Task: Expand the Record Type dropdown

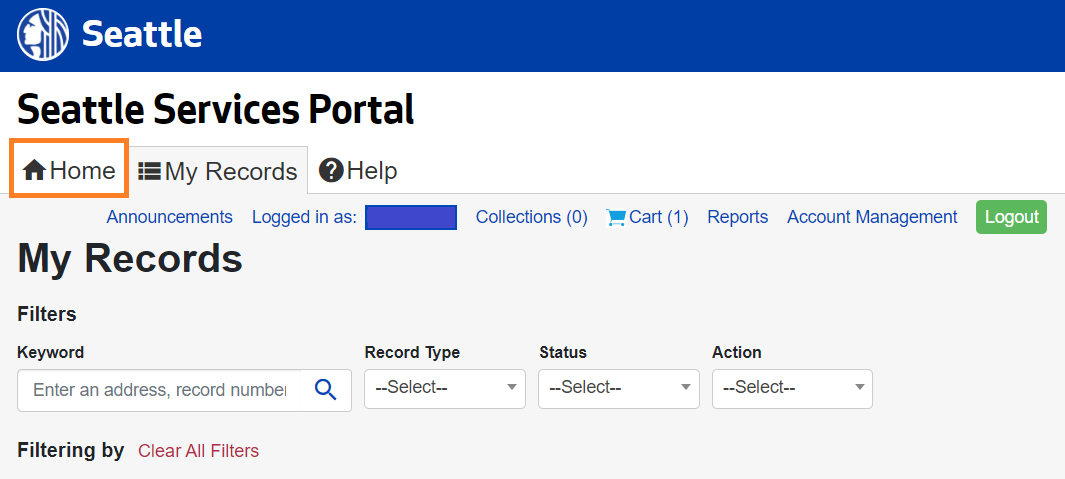Action: click(444, 388)
